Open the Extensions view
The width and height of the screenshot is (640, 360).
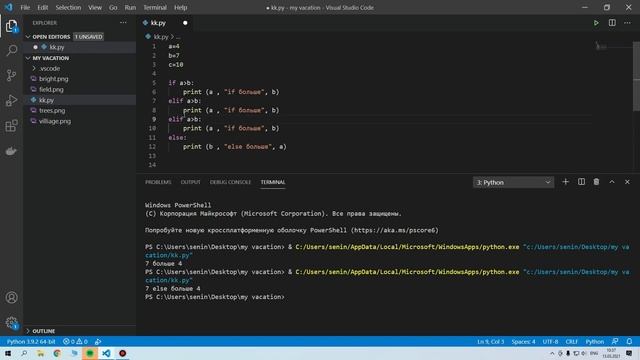[11, 126]
